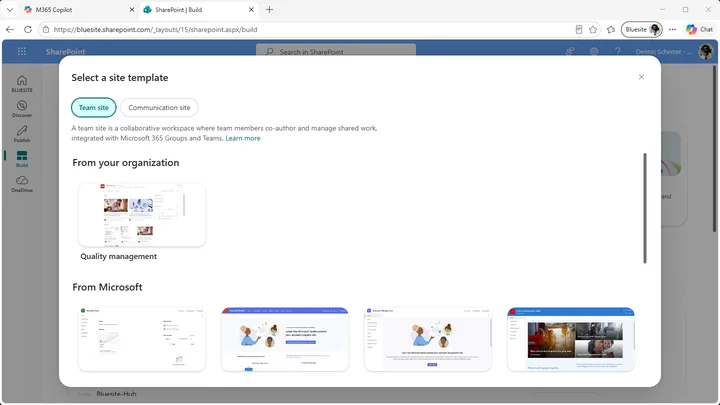Open the tab search dropdown arrow
Image resolution: width=720 pixels, height=405 pixels.
(x=10, y=10)
